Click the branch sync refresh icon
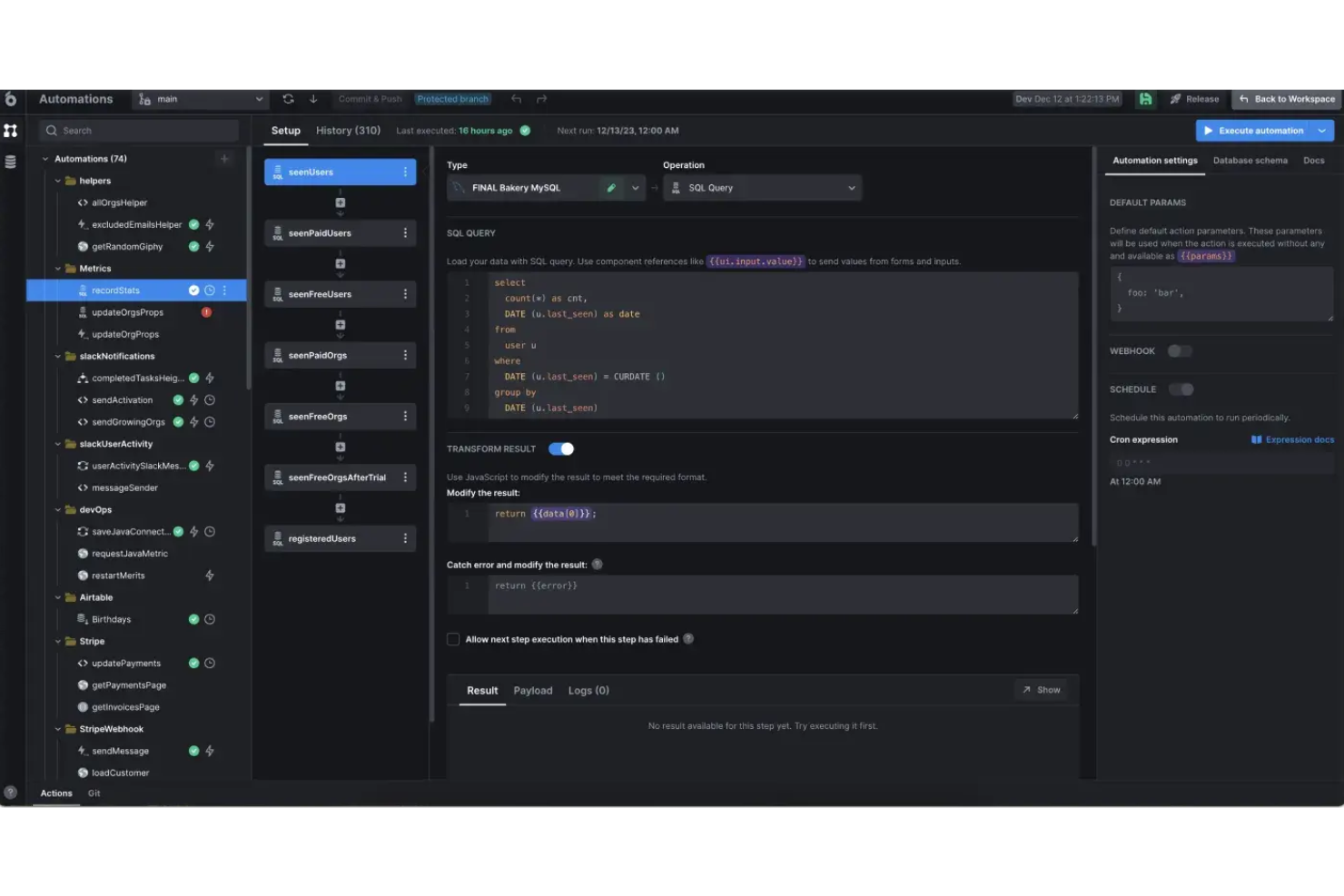 [x=288, y=99]
